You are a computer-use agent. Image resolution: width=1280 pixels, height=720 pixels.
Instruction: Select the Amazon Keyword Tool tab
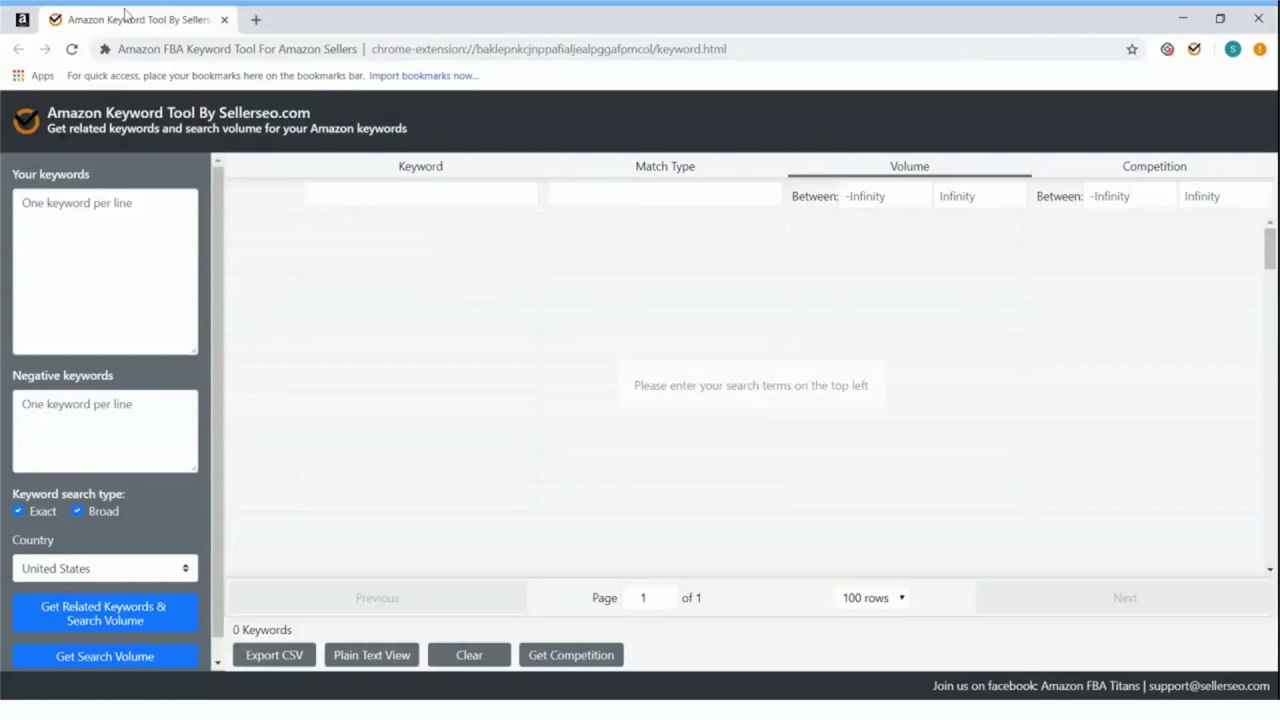click(138, 19)
